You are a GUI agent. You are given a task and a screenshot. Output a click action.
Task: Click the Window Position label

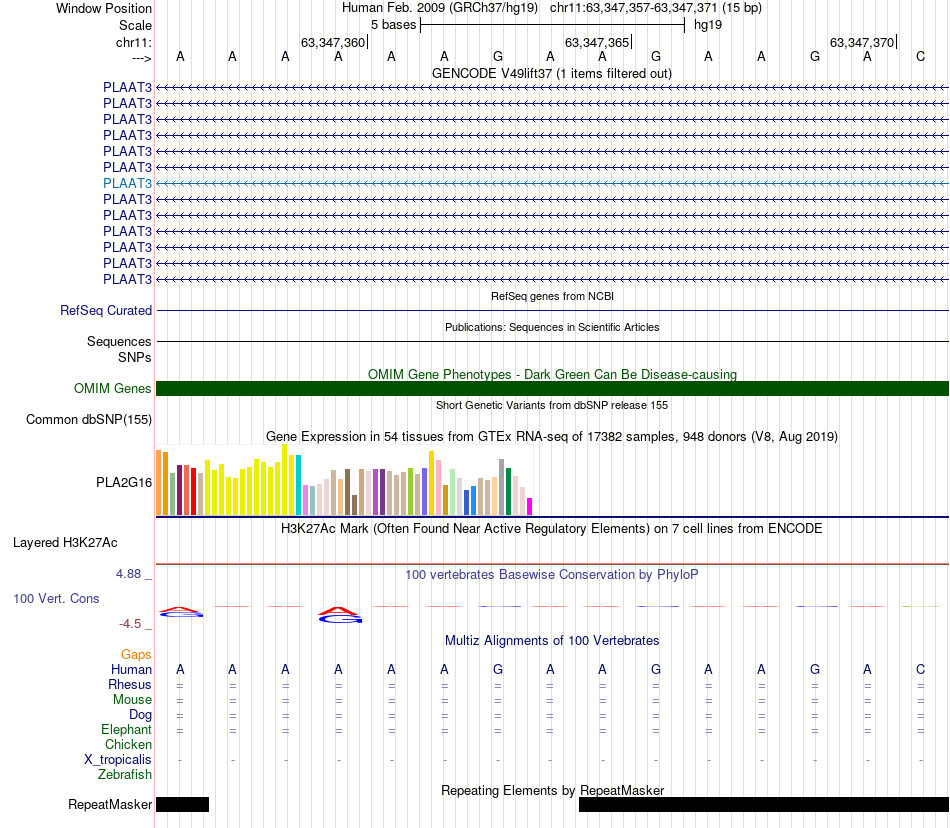104,8
